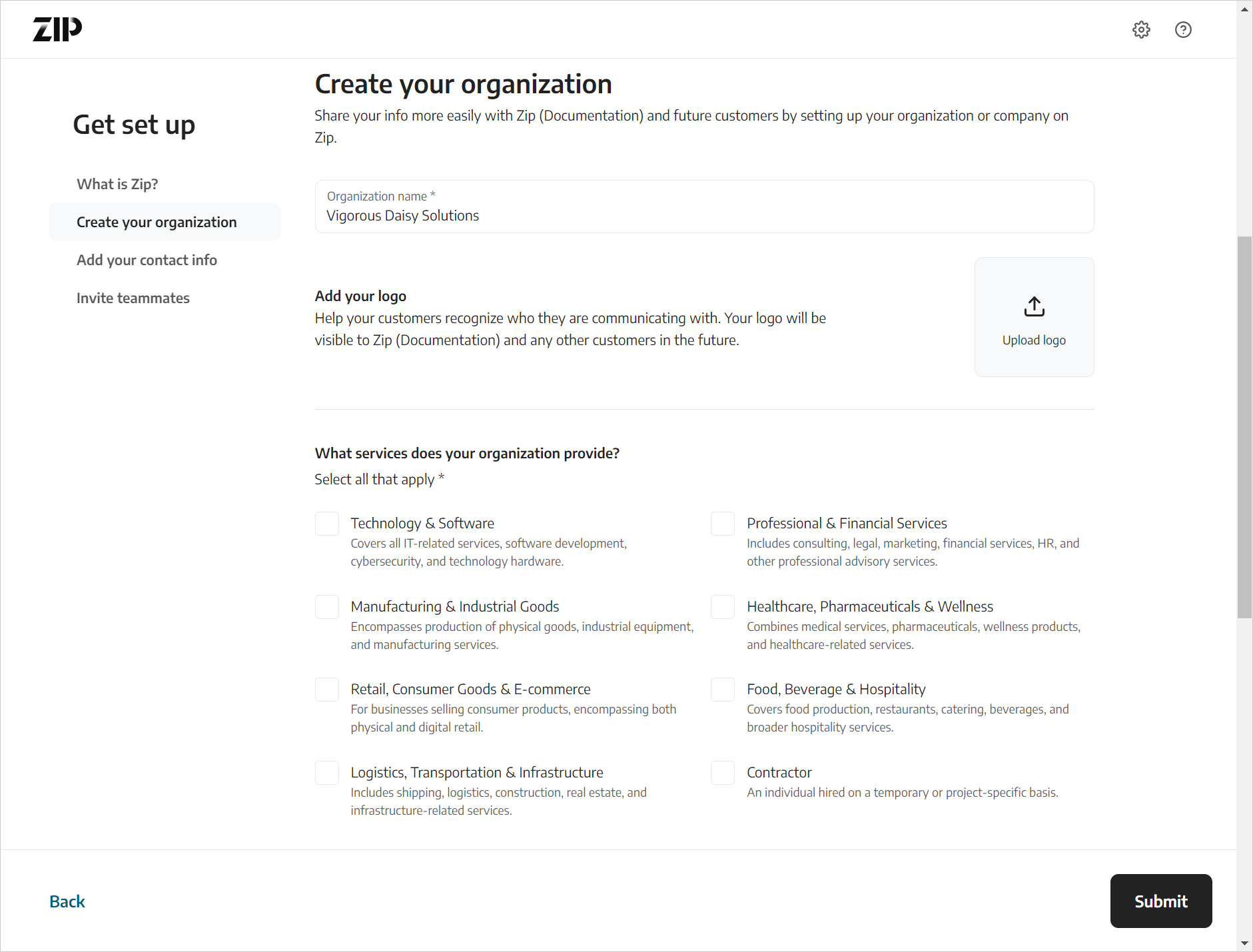Viewport: 1253px width, 952px height.
Task: Click the Submit button
Action: [x=1160, y=901]
